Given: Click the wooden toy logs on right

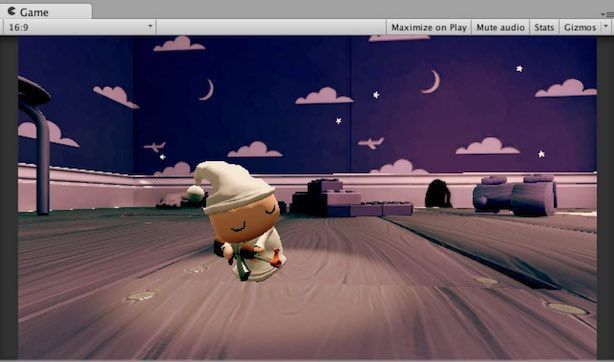Looking at the screenshot, I should [x=515, y=195].
